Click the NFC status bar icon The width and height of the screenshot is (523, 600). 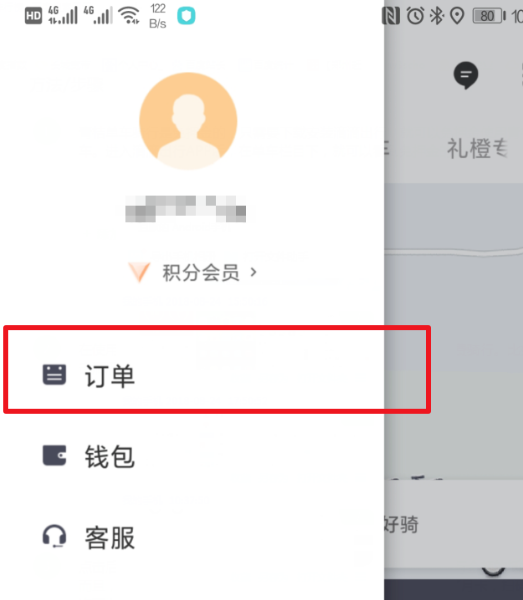coord(391,16)
